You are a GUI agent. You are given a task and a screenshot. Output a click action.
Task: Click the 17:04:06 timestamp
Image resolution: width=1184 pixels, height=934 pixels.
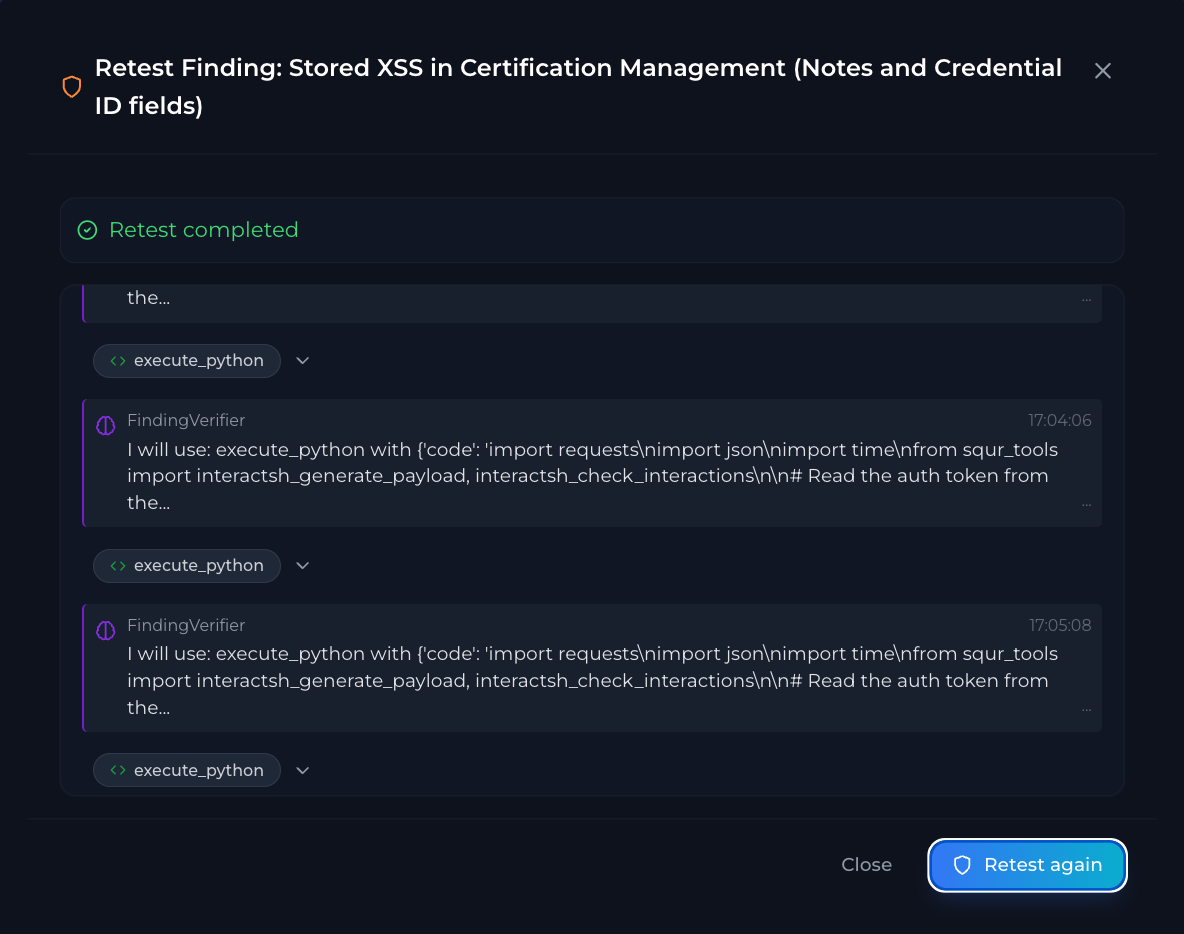(1059, 421)
